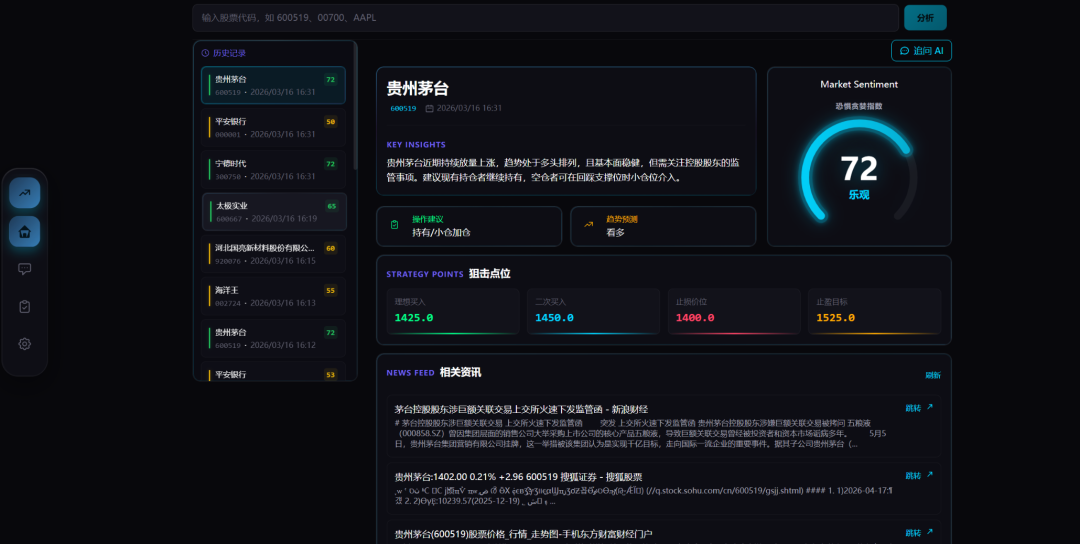Screen dimensions: 1080x544
Task: Click the STRATEGY POINTS 狙击点位 heading
Action: (x=448, y=273)
